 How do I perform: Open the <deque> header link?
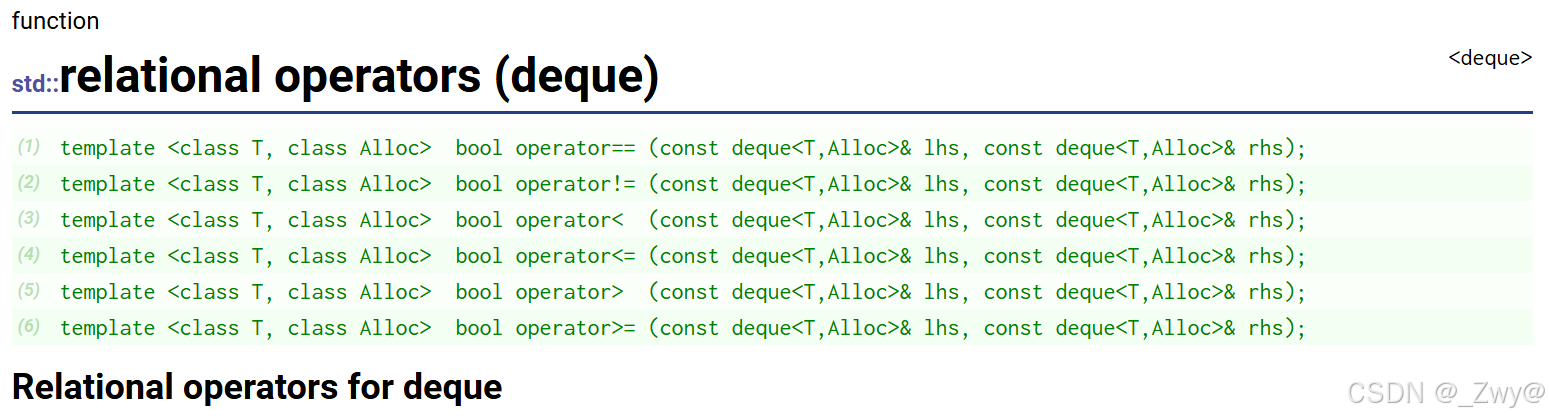(1490, 58)
